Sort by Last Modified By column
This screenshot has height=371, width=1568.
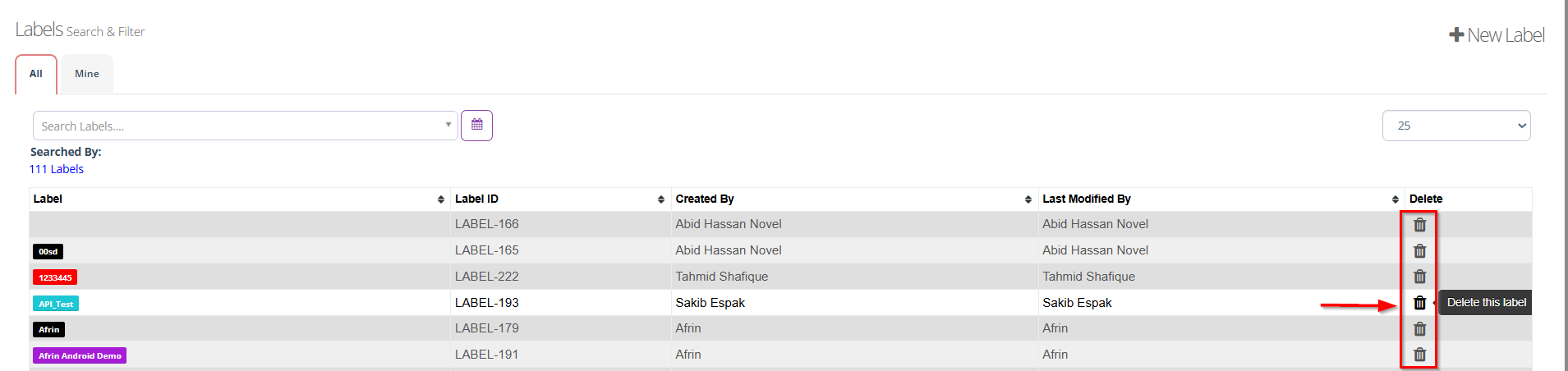click(x=1395, y=199)
